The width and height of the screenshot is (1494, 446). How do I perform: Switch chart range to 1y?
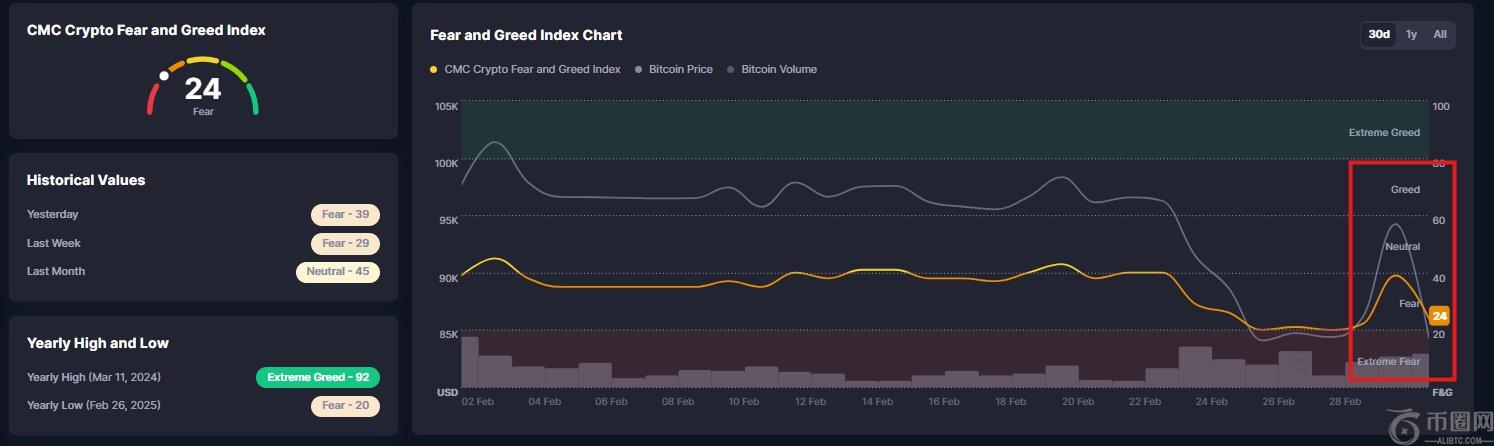(x=1411, y=35)
